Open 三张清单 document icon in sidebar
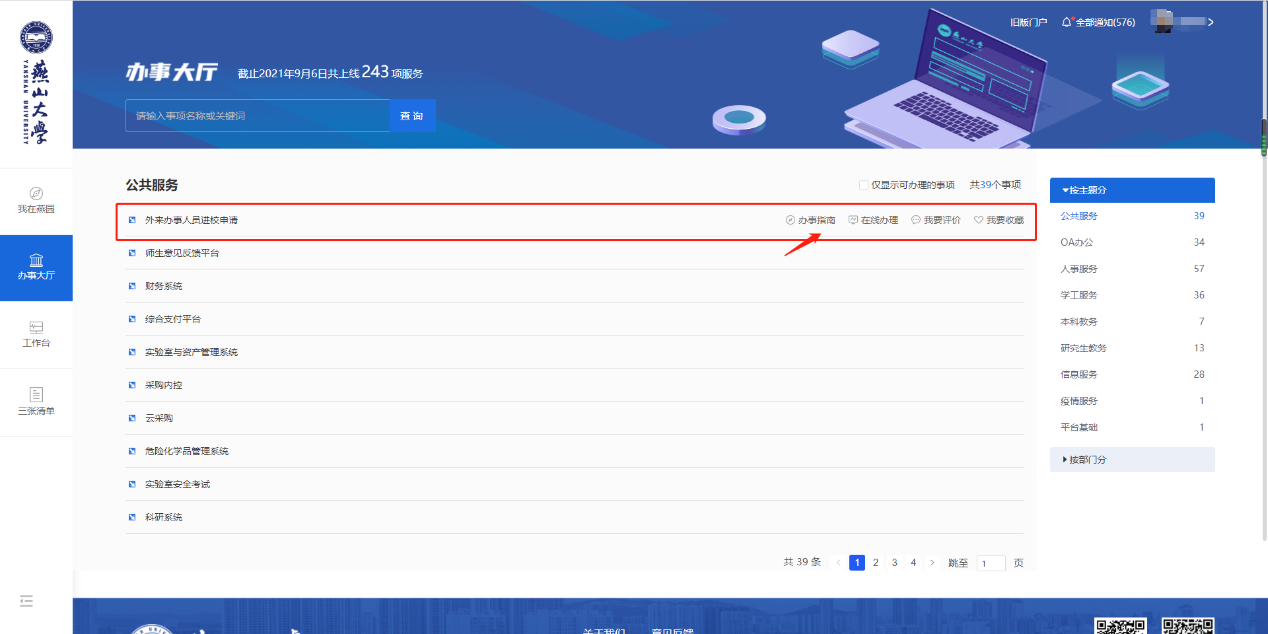 [36, 394]
